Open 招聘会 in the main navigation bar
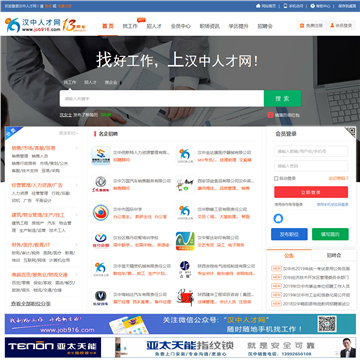Viewport: 360px width, 360px height. click(265, 26)
